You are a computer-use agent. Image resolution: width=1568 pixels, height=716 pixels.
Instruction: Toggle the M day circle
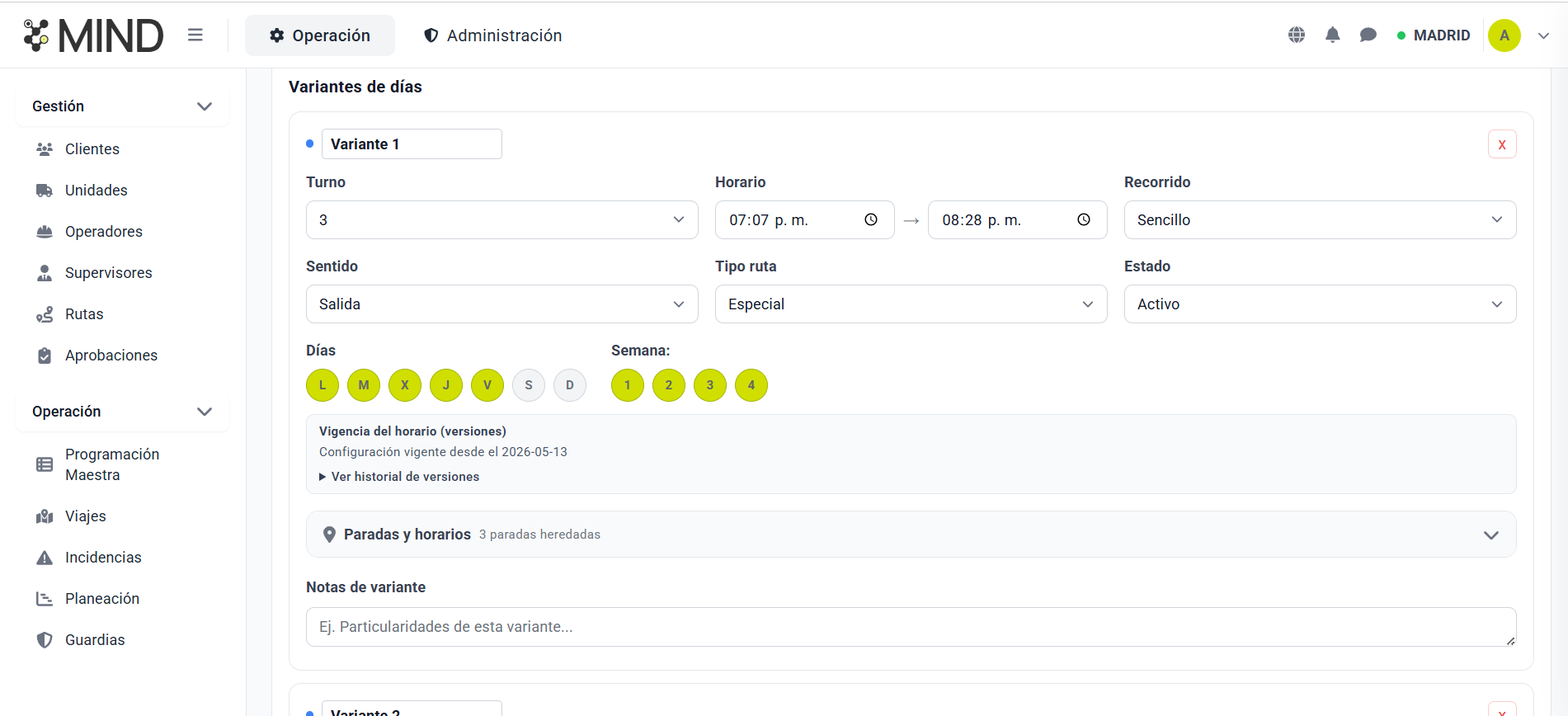(x=364, y=385)
